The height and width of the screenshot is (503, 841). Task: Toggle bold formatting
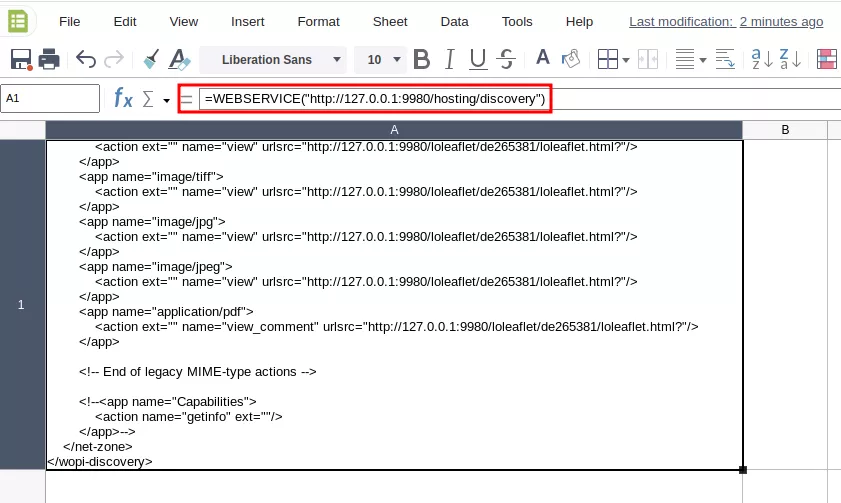(x=421, y=60)
